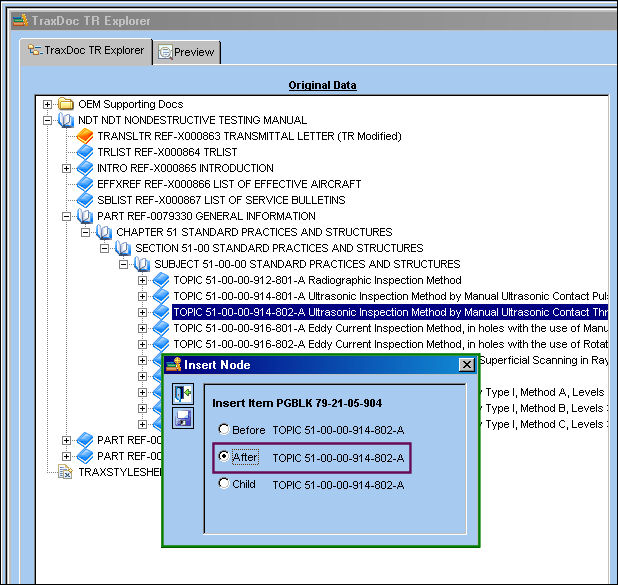The image size is (618, 585).
Task: Click the INTRO REF-X000865 book icon
Action: pos(85,168)
